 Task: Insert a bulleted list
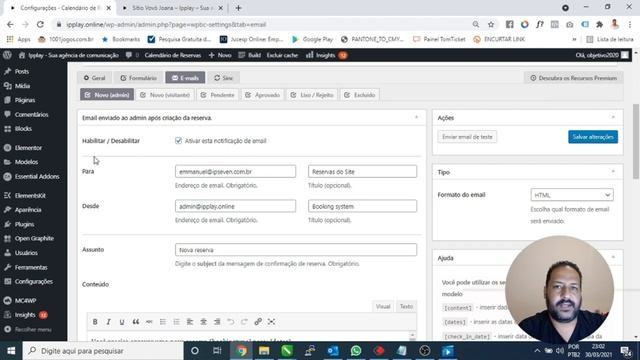163,322
